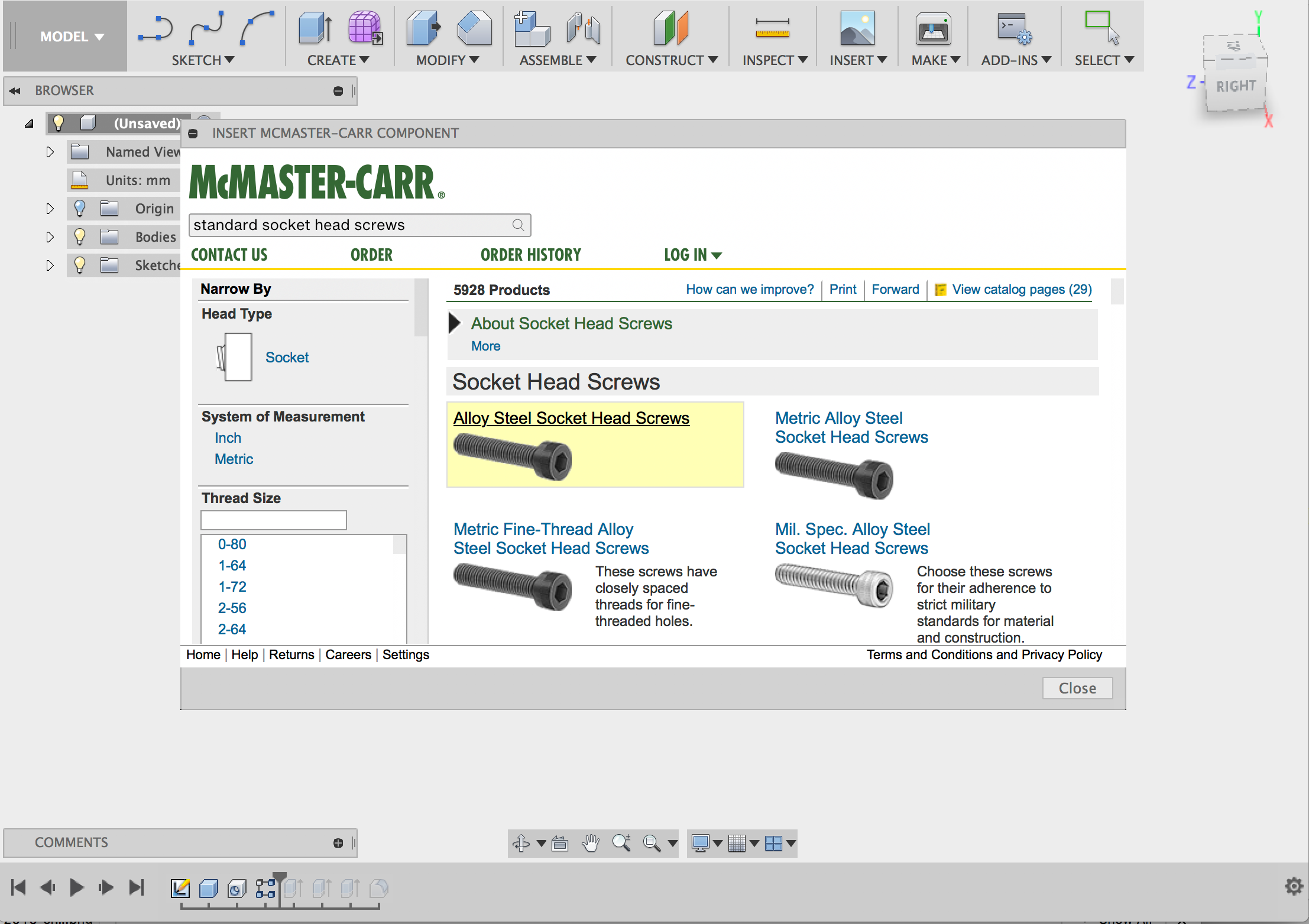Click the Extrude icon in Create
The width and height of the screenshot is (1309, 924).
[315, 28]
